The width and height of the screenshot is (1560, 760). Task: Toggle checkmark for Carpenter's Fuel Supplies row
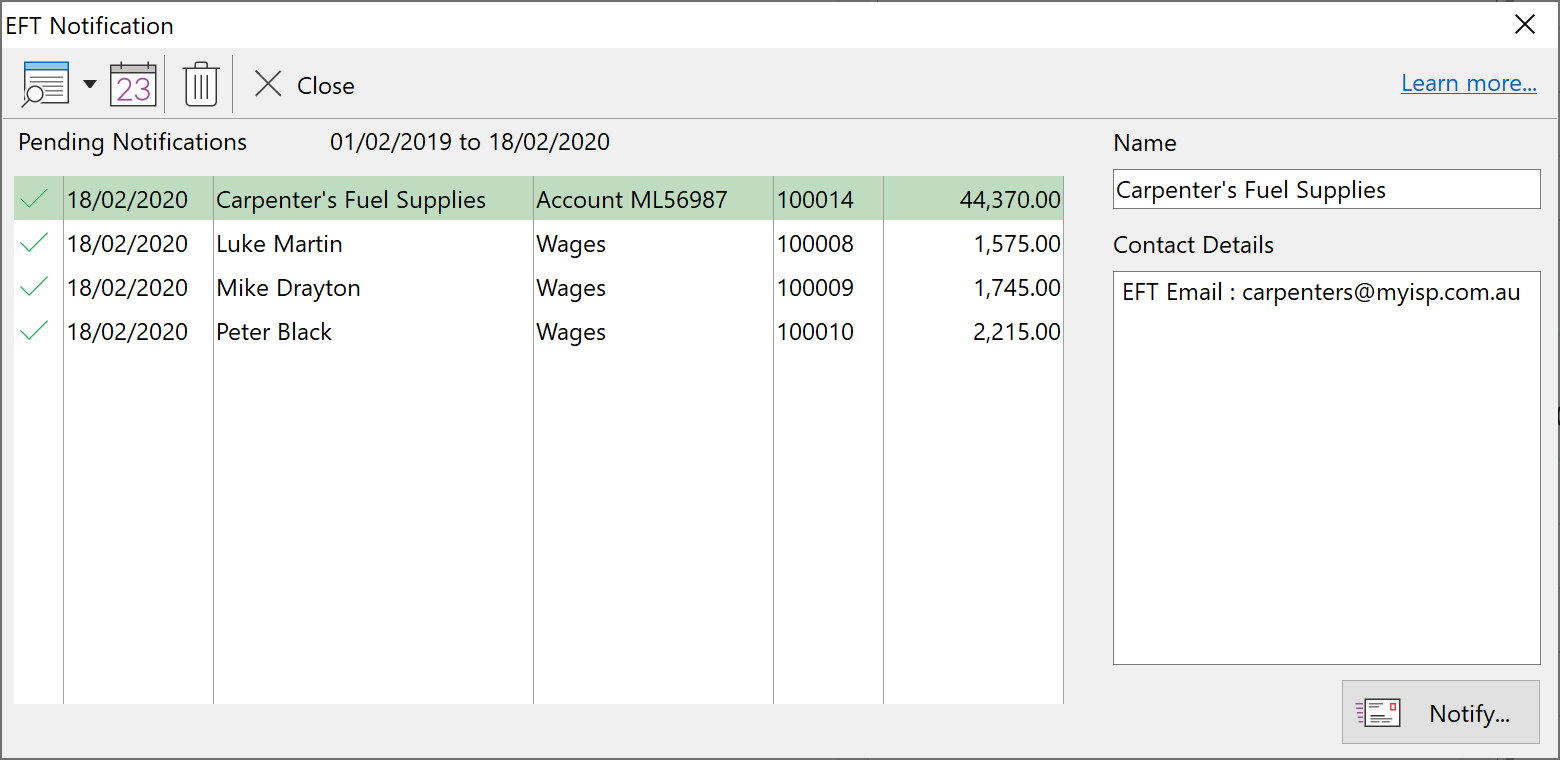tap(34, 199)
